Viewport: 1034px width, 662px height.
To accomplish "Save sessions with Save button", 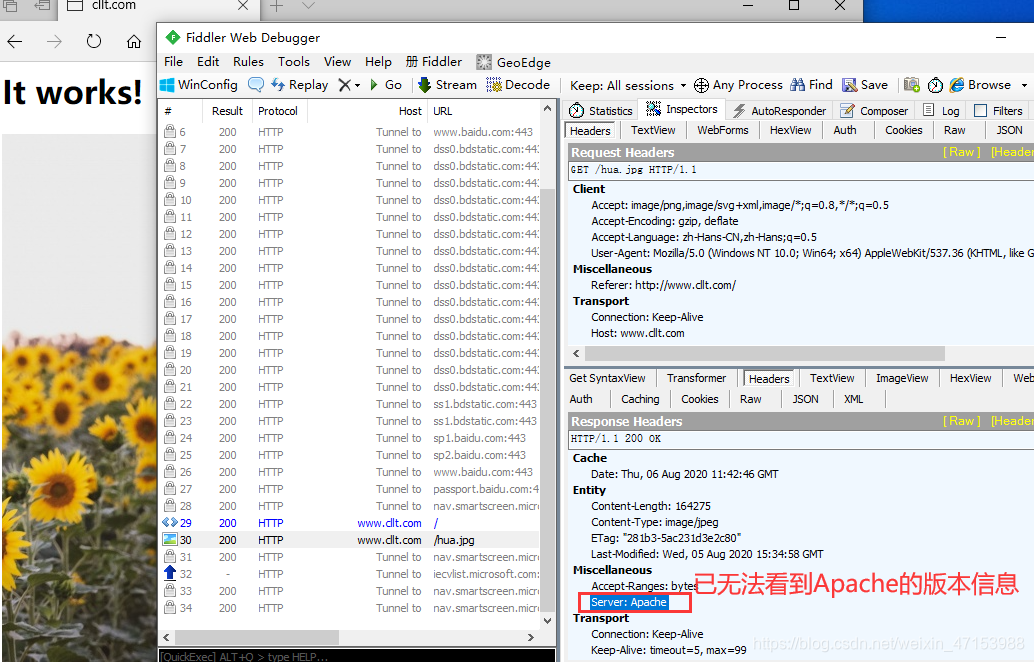I will point(865,85).
